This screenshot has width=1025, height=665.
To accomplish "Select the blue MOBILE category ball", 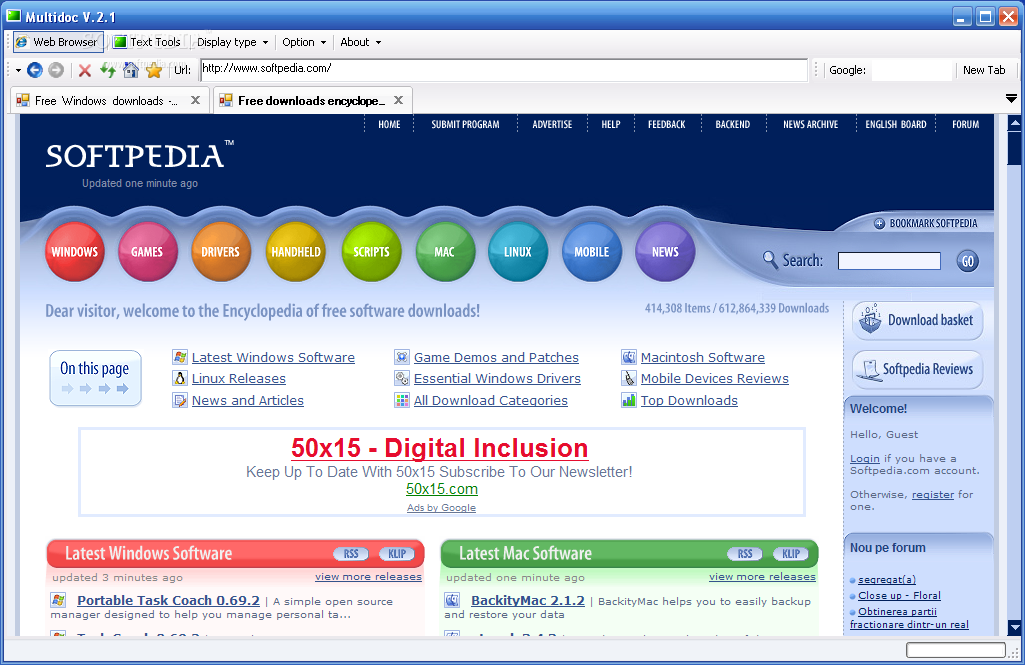I will (x=592, y=252).
